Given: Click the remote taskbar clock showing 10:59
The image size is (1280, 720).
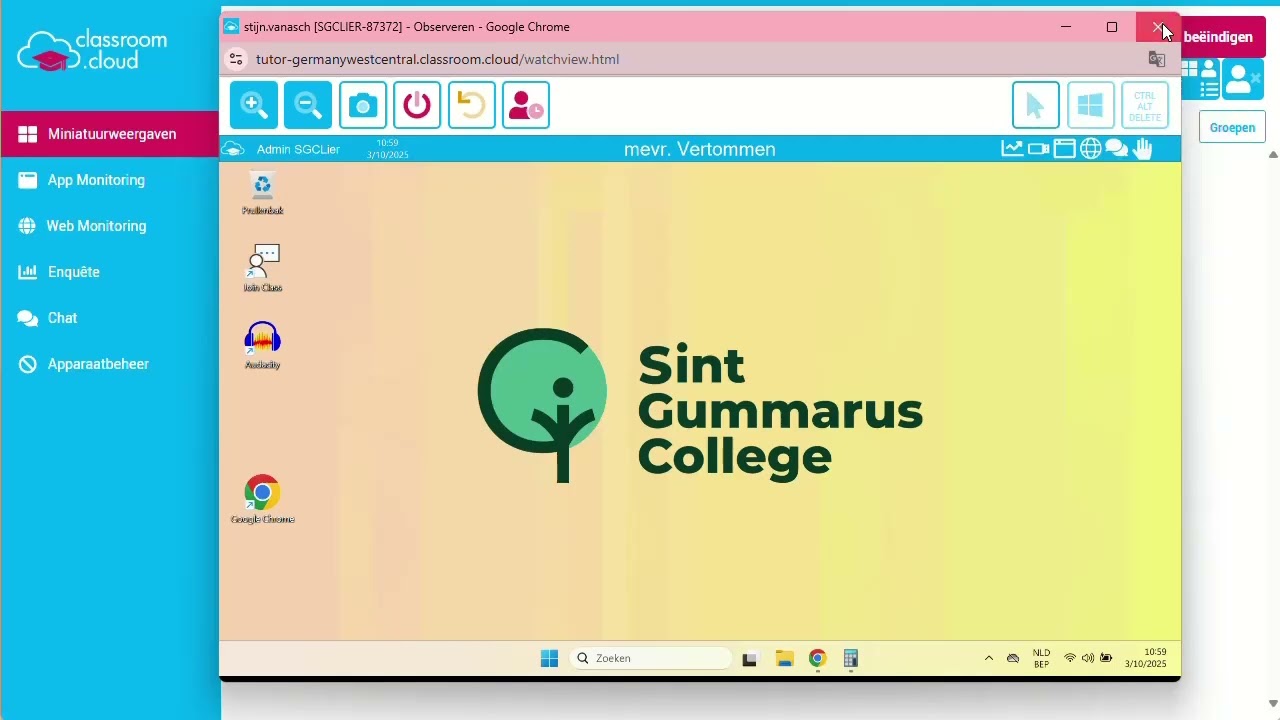Looking at the screenshot, I should click(1146, 658).
